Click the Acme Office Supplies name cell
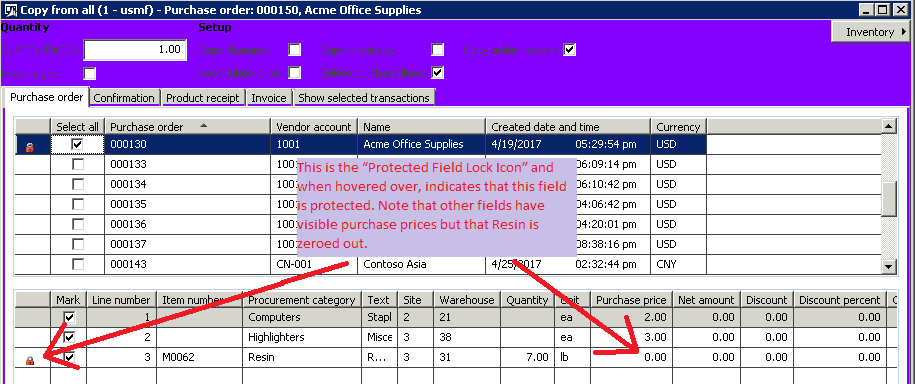This screenshot has width=915, height=384. click(x=421, y=144)
